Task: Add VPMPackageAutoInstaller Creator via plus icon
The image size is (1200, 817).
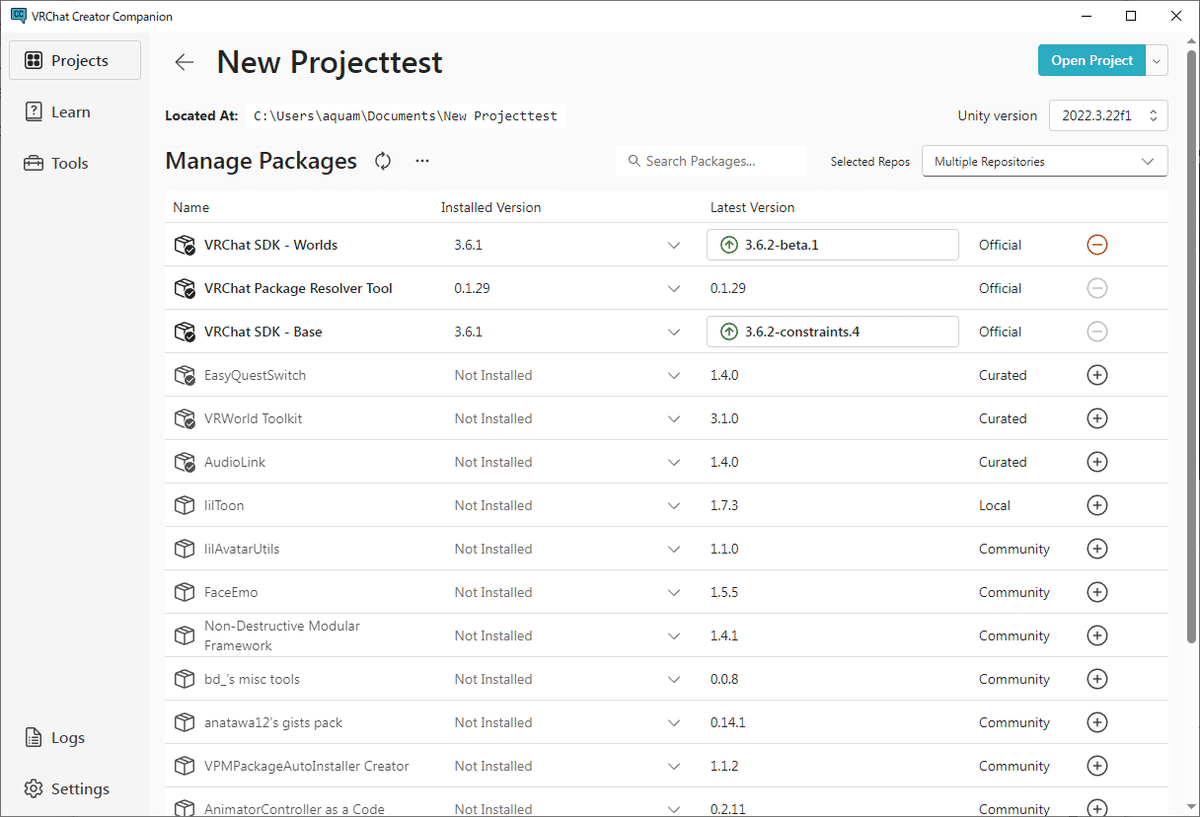Action: click(x=1097, y=766)
